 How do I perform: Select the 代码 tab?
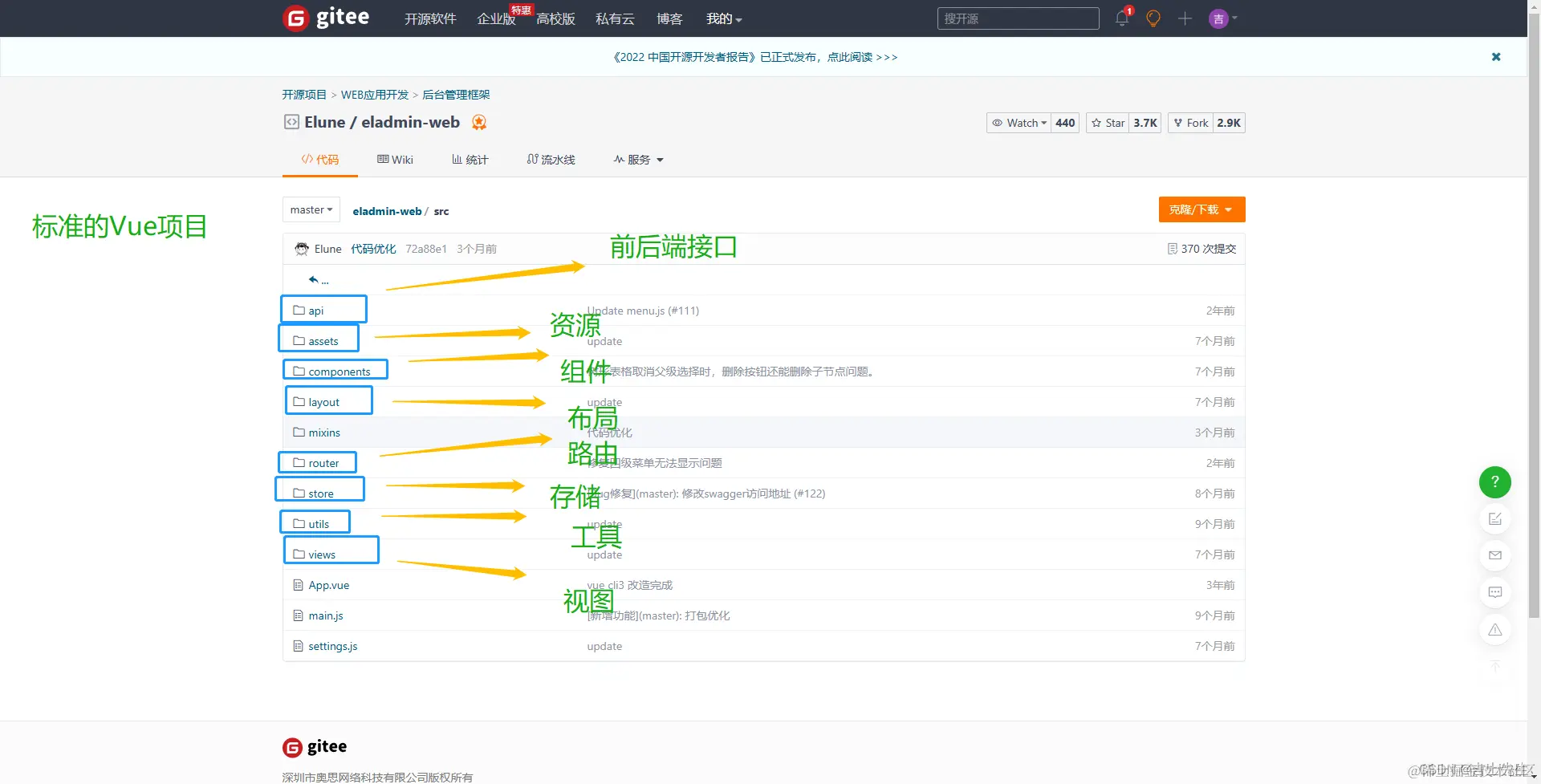pyautogui.click(x=319, y=160)
